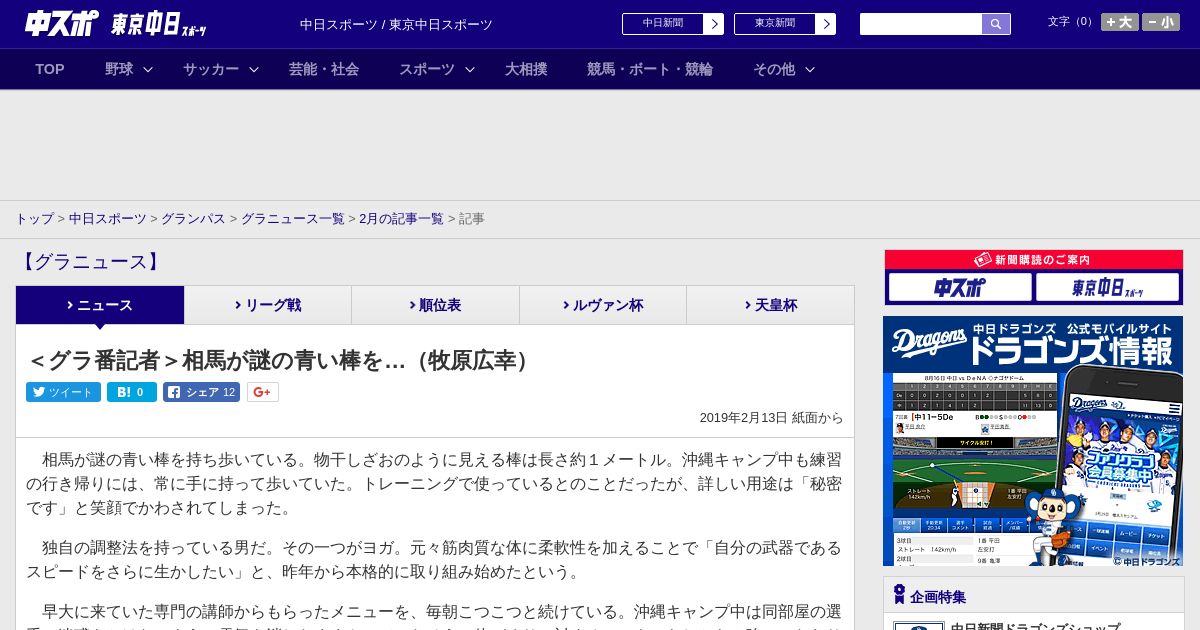Expand the 野球 dropdown chevron

[148, 69]
